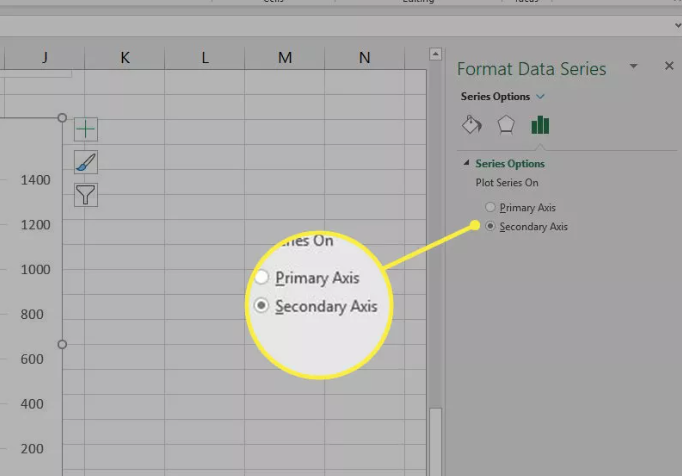Select Primary Axis radio button in pane
Viewport: 682px width, 476px height.
click(x=490, y=207)
